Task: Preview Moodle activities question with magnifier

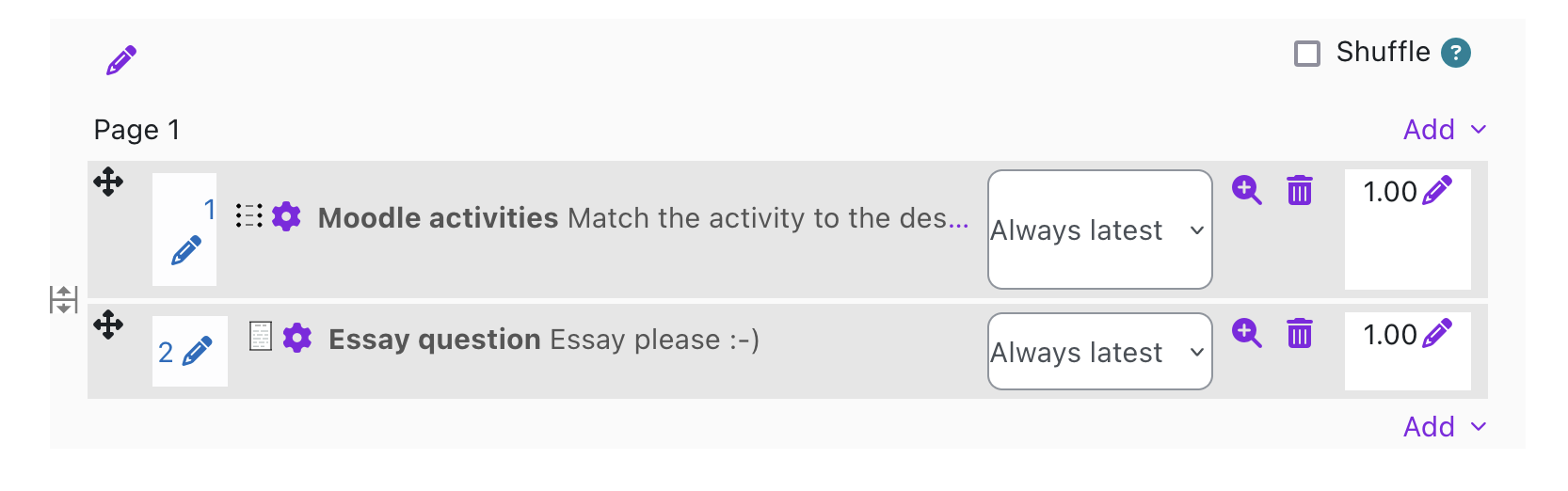Action: pos(1247,190)
